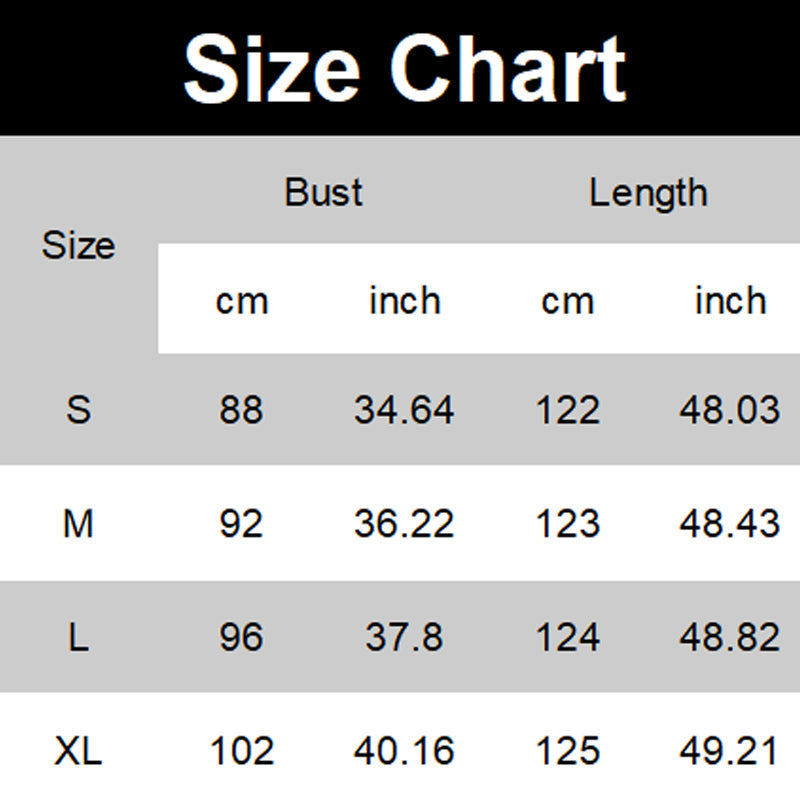
Task: Select the inch subheader under Length
Action: coord(730,300)
